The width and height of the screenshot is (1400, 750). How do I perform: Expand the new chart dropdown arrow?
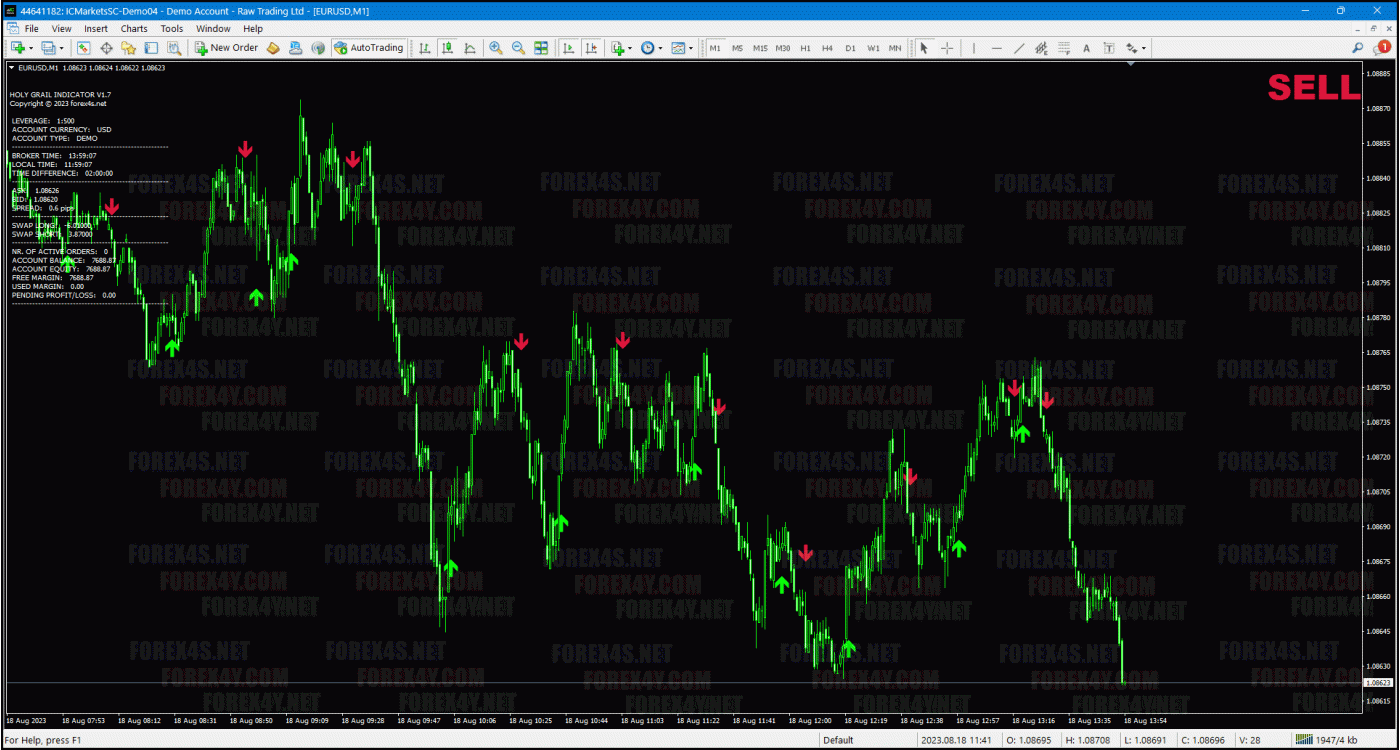click(31, 48)
